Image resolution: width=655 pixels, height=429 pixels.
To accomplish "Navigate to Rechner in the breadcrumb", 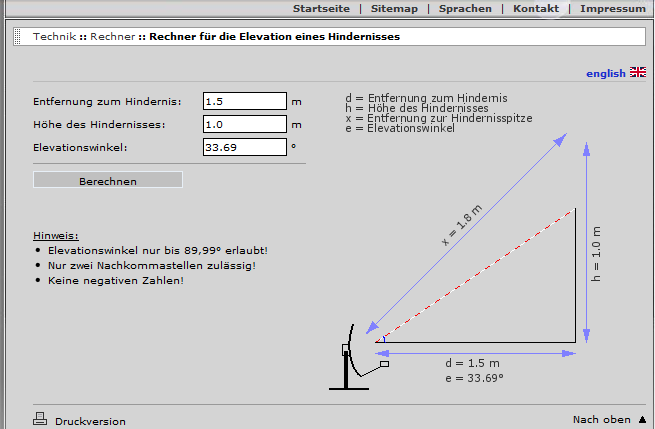I will point(112,36).
